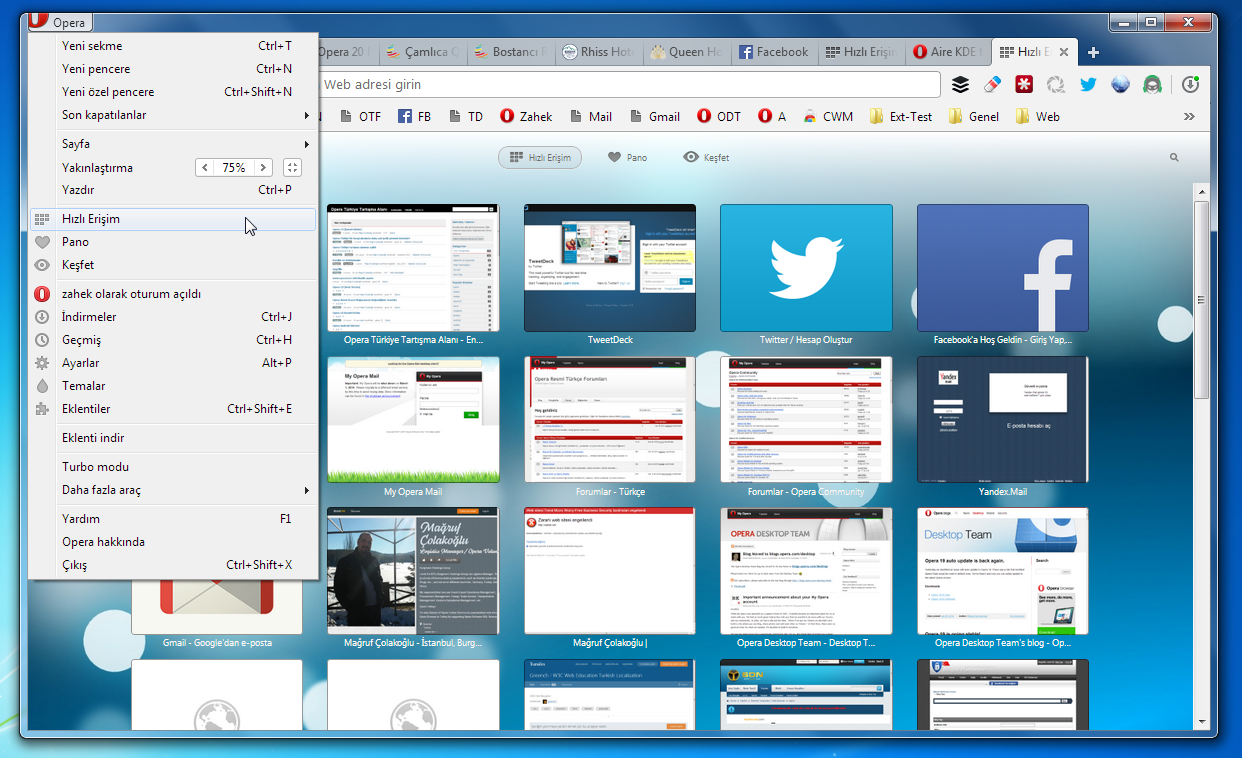Switch to the Aire KDE tab

coord(948,52)
